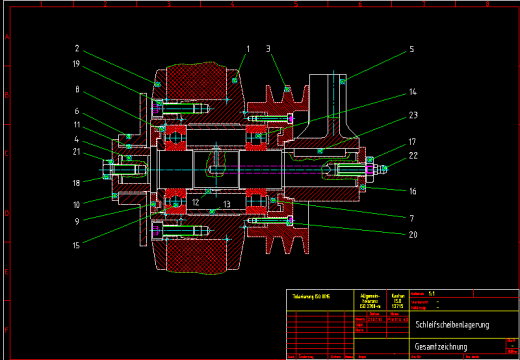Image resolution: width=520 pixels, height=360 pixels.
Task: Click part label 22 near the nut
Action: coord(413,156)
